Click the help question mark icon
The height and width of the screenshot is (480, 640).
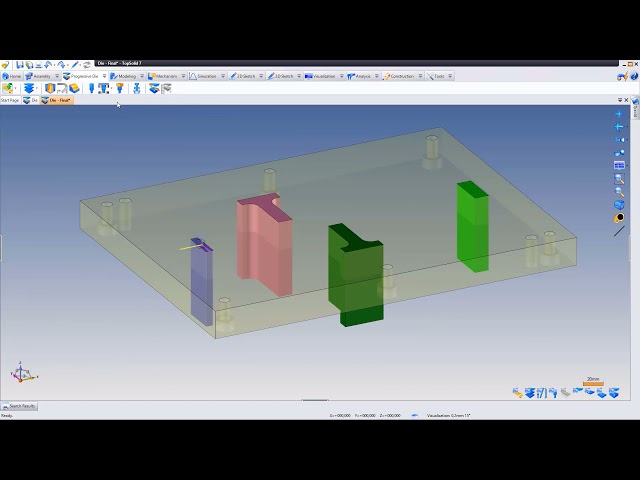632,76
